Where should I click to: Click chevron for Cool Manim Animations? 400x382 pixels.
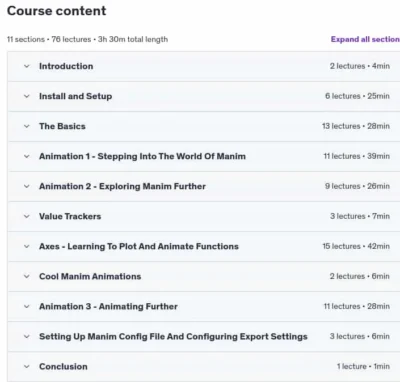tap(27, 276)
